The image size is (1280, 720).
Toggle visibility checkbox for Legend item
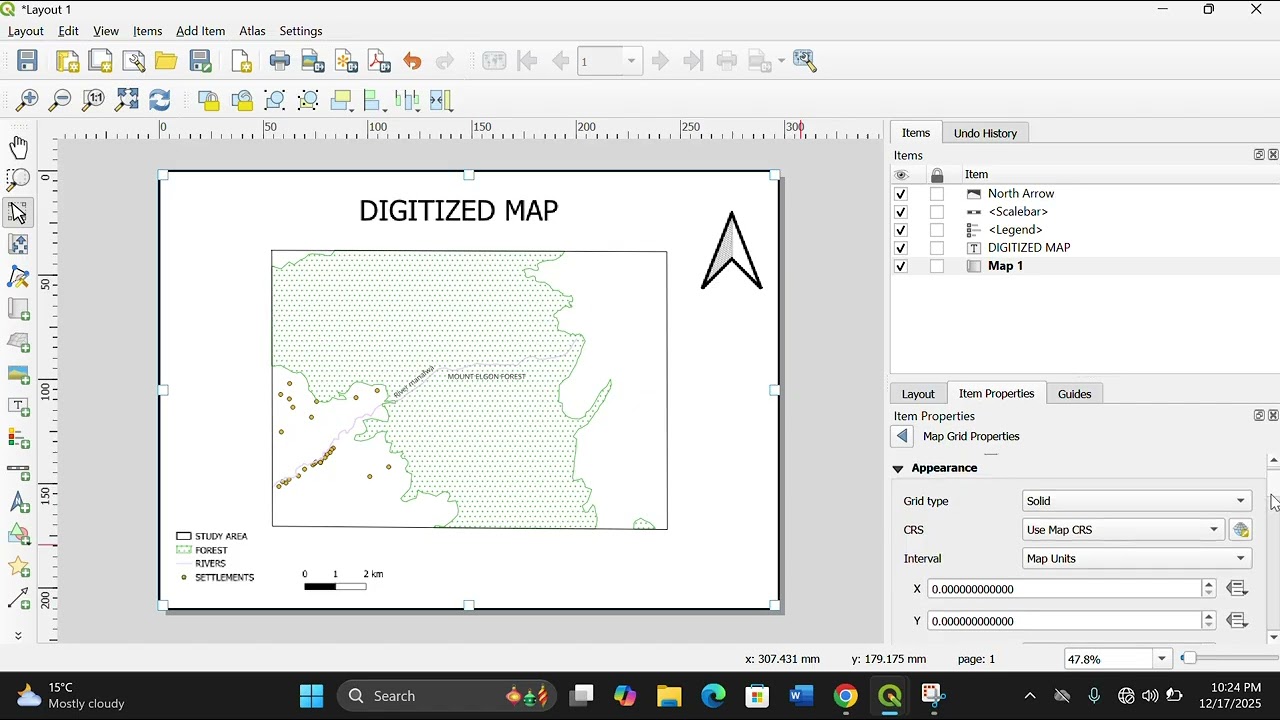pos(901,230)
